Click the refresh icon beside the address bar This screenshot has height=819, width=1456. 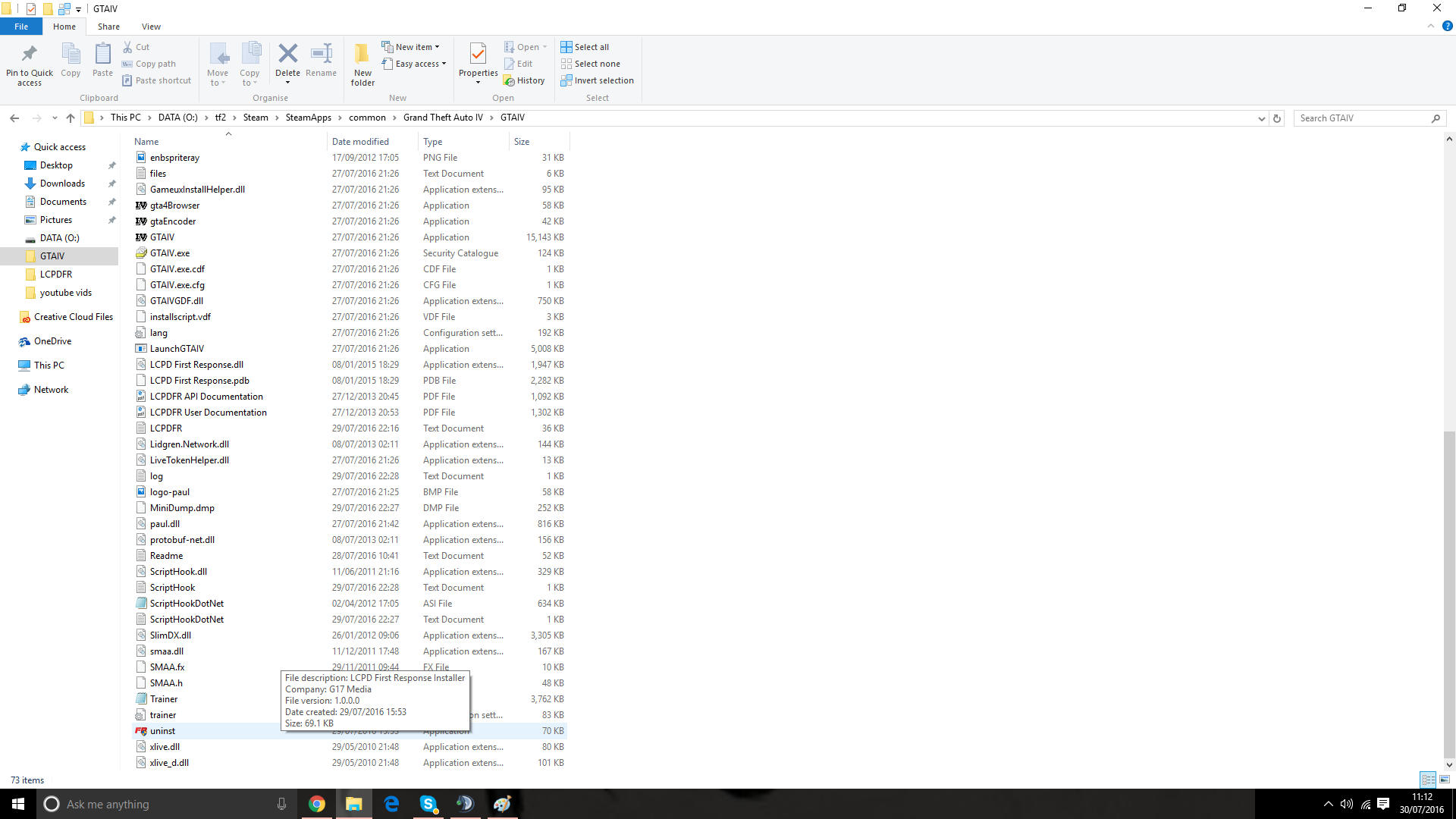(x=1277, y=118)
